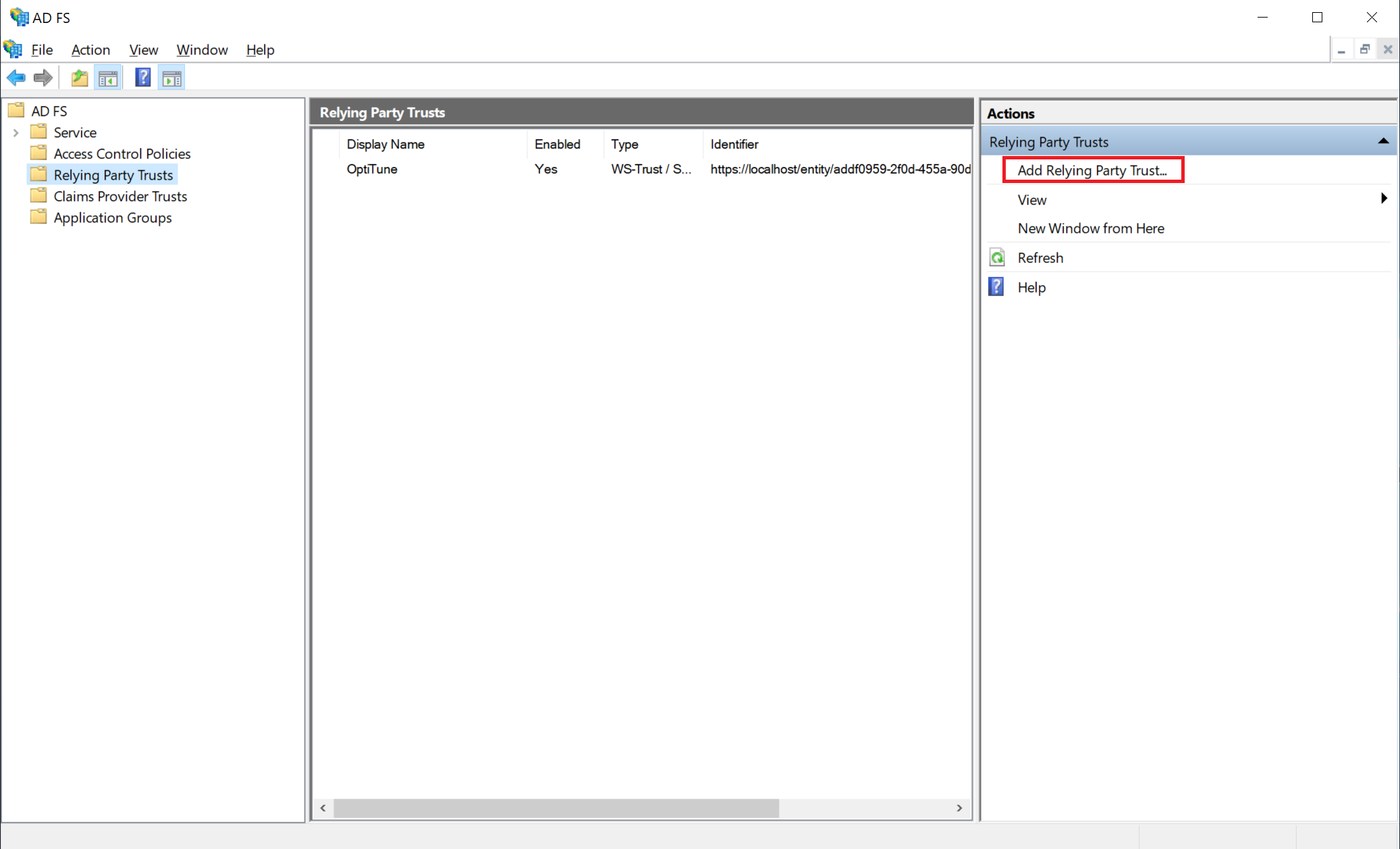Sort by Enabled column header
The image size is (1400, 849).
click(564, 144)
